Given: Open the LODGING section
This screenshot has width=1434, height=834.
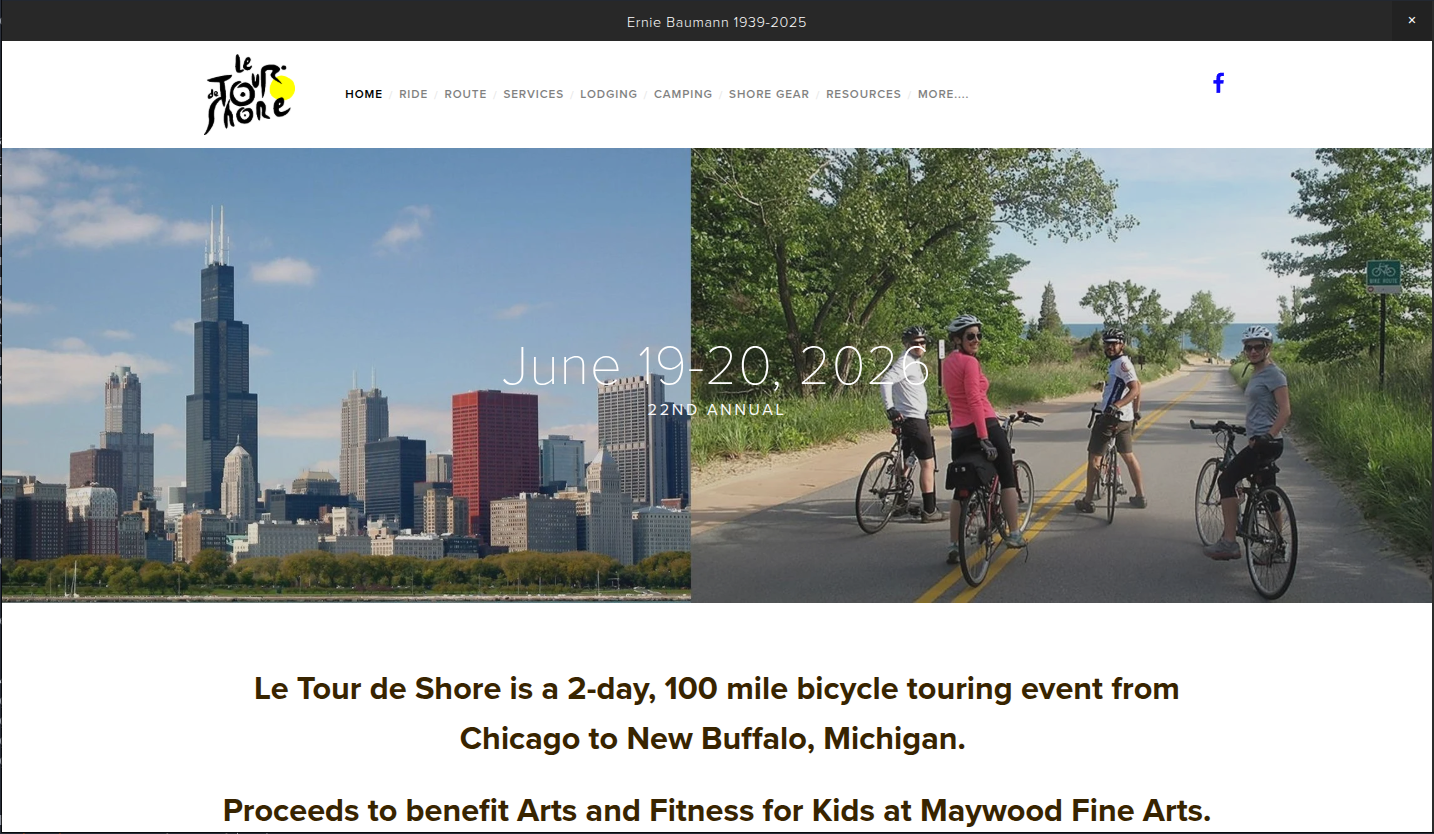Looking at the screenshot, I should coord(608,94).
